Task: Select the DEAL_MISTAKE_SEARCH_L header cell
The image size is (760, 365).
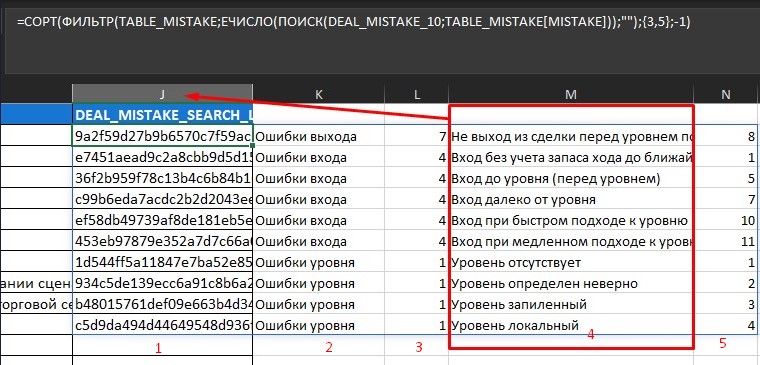Action: click(162, 114)
